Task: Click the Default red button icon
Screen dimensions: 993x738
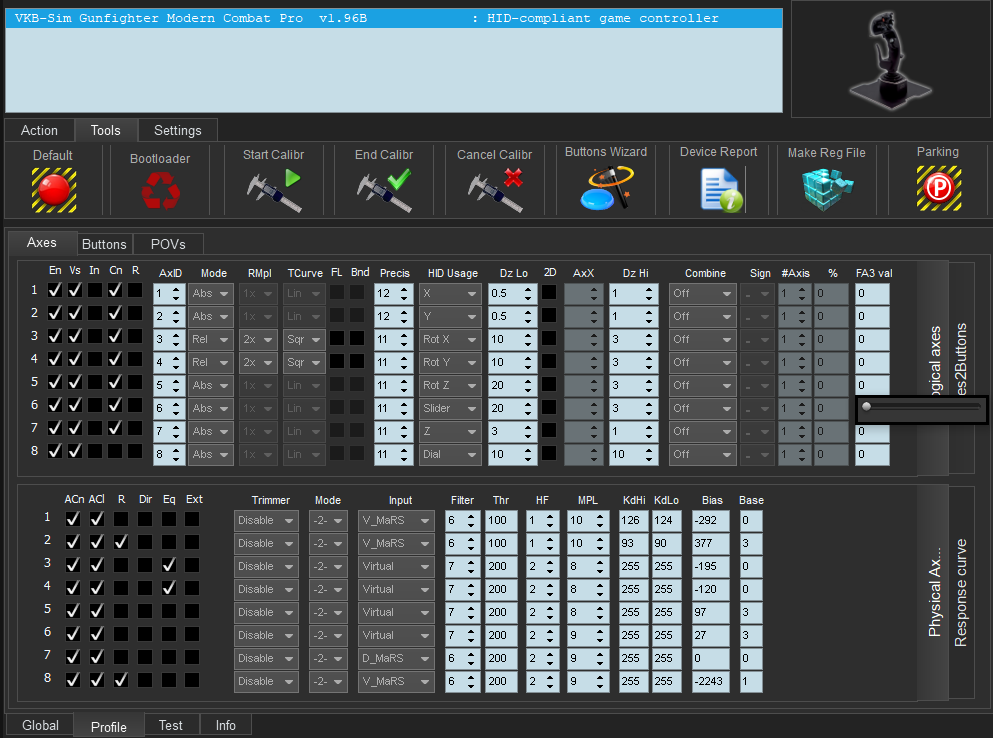Action: [x=53, y=188]
